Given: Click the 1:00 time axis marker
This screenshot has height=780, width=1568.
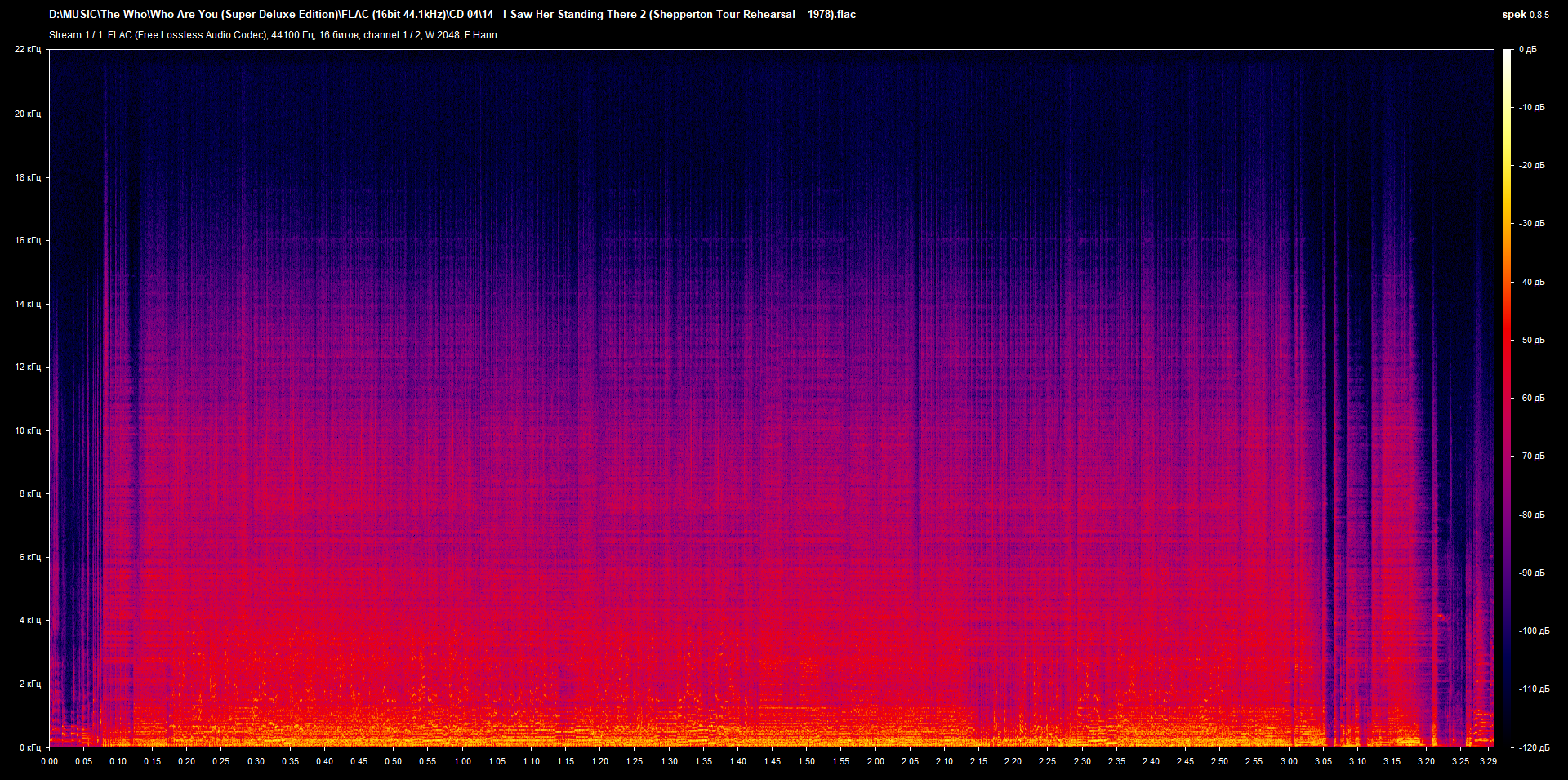Looking at the screenshot, I should [x=463, y=761].
